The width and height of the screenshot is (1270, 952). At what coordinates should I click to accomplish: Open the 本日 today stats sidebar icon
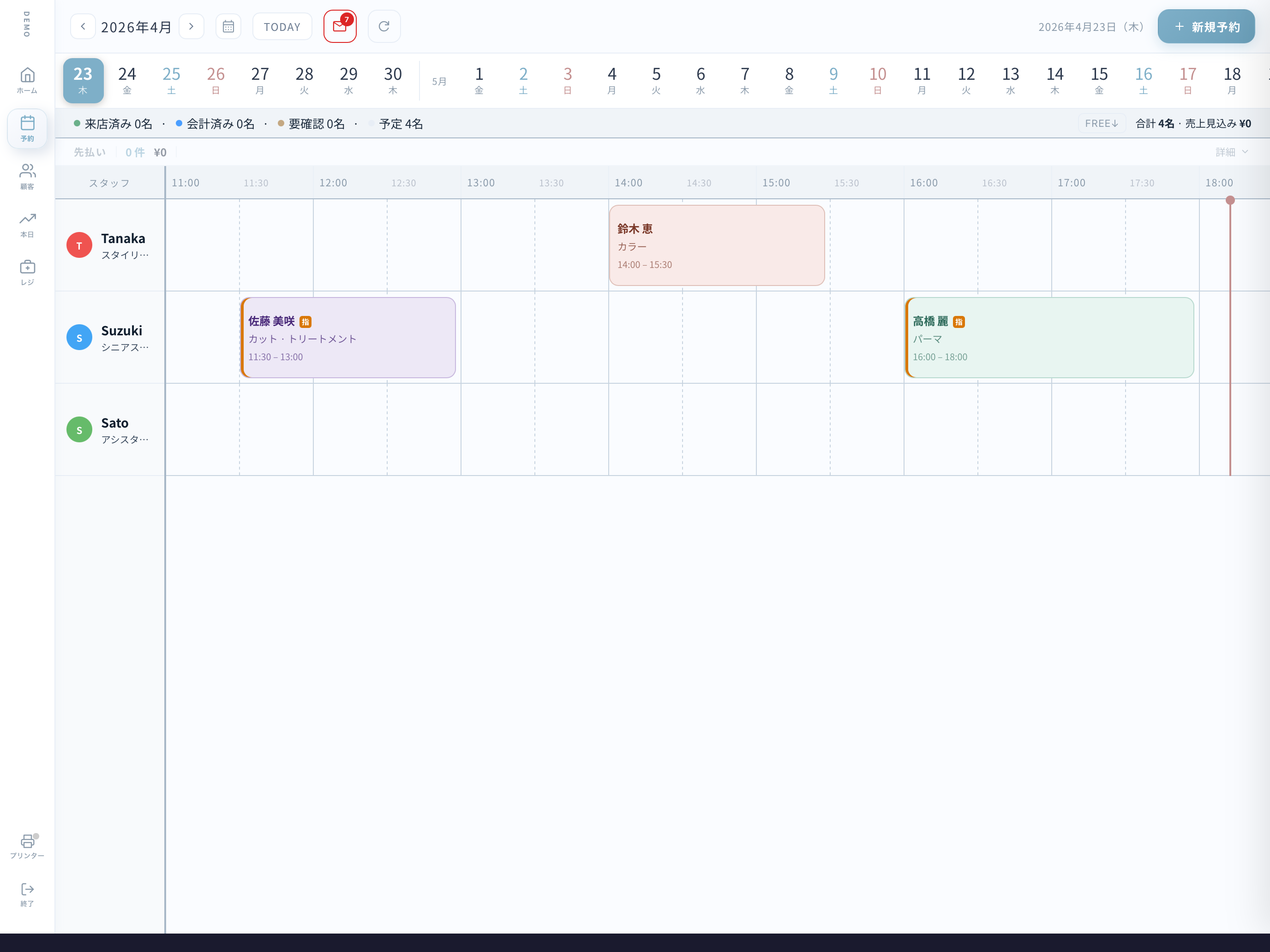(x=27, y=225)
